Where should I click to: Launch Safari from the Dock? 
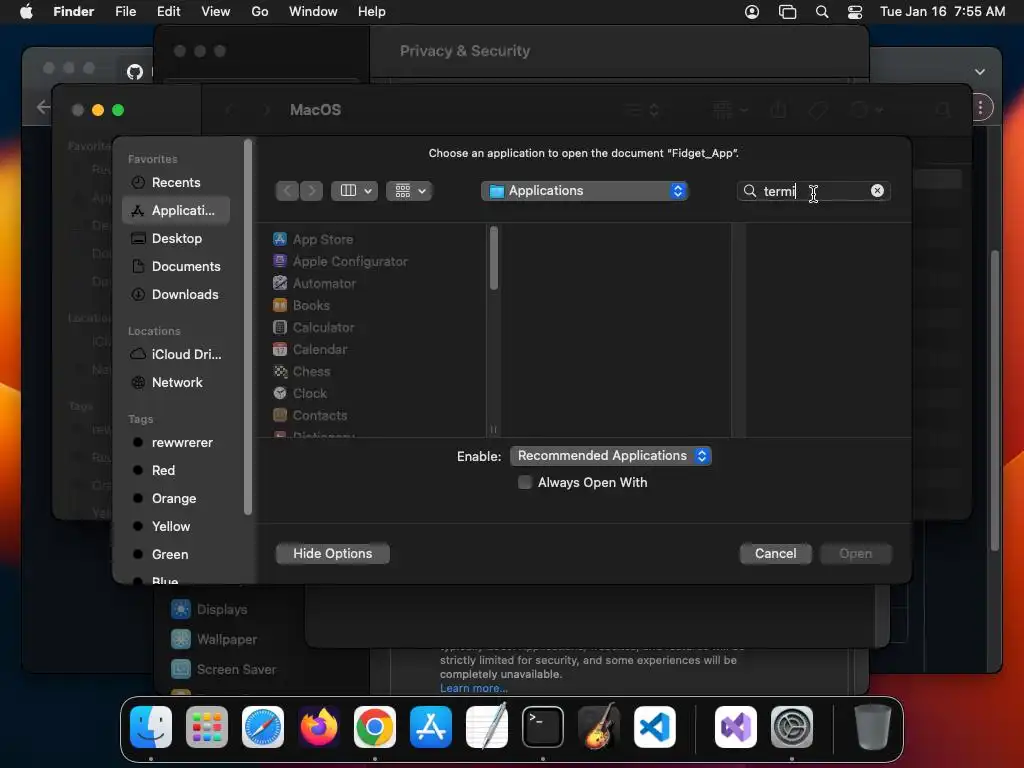click(x=263, y=727)
